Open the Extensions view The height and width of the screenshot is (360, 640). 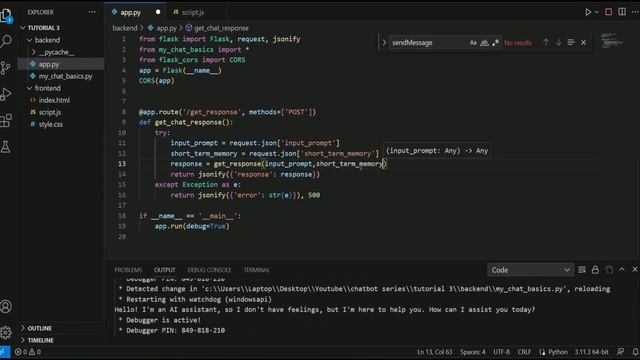click(6, 120)
